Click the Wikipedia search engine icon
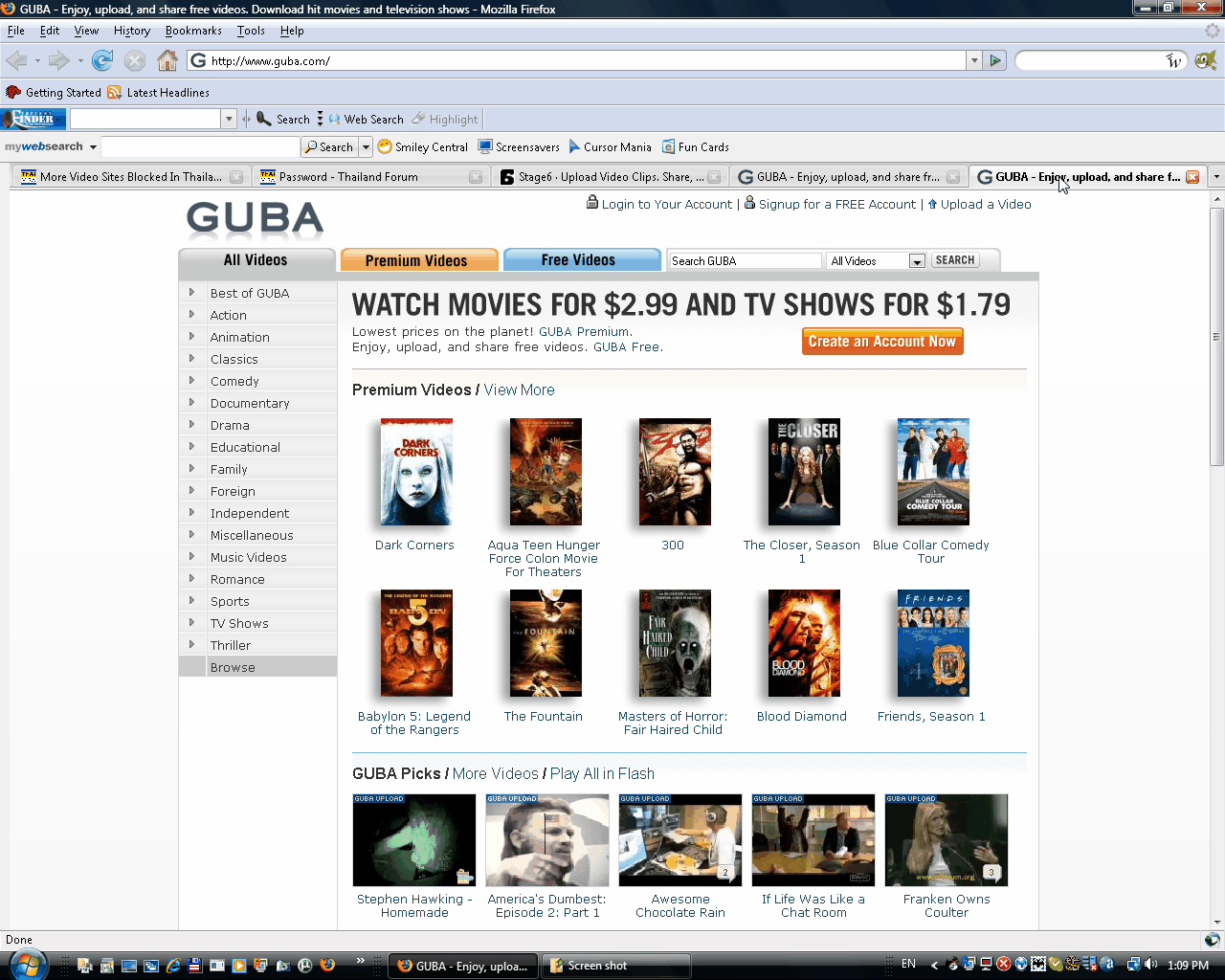 pyautogui.click(x=1174, y=60)
